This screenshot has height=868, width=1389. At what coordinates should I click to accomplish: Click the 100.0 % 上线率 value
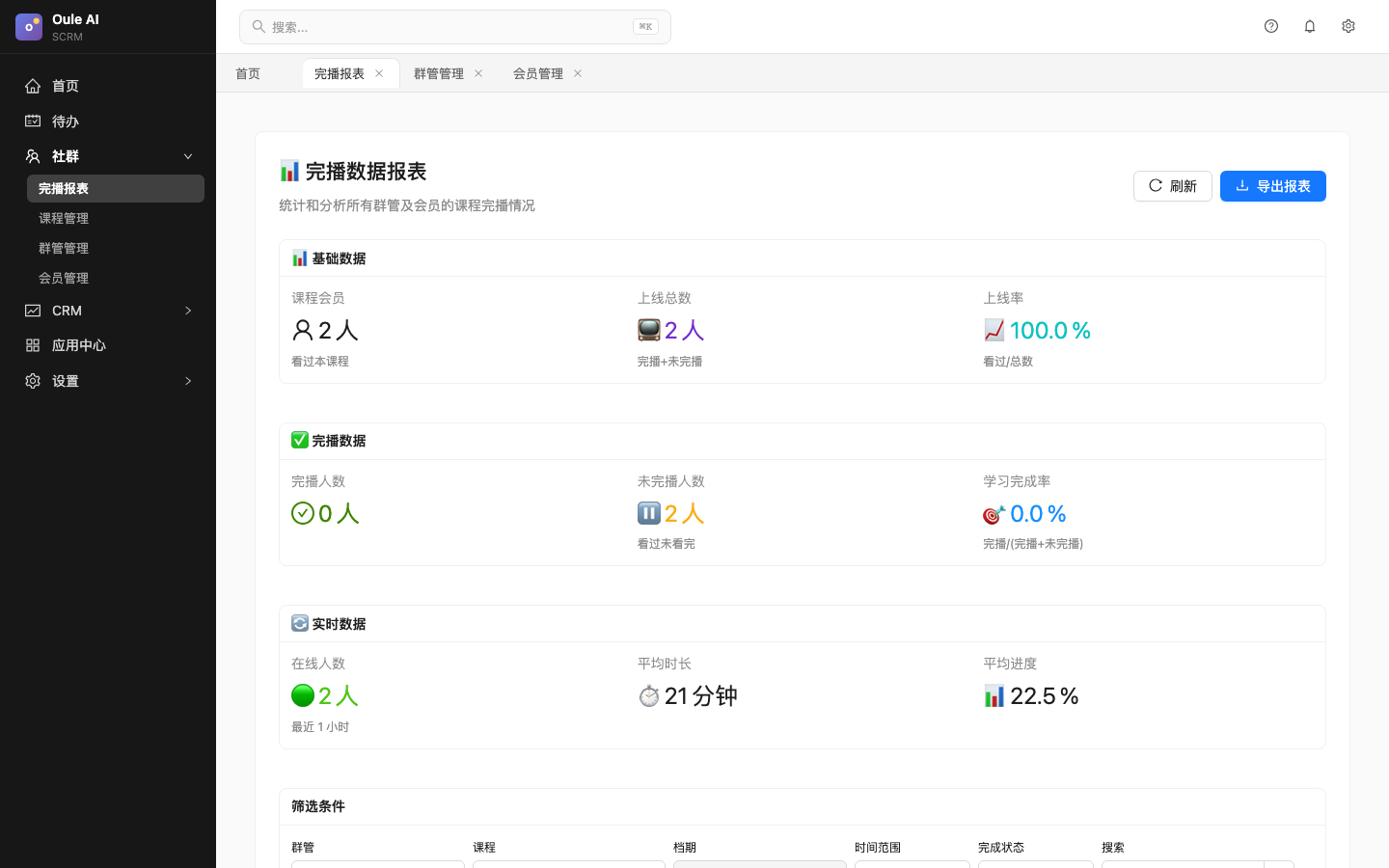tap(1050, 331)
